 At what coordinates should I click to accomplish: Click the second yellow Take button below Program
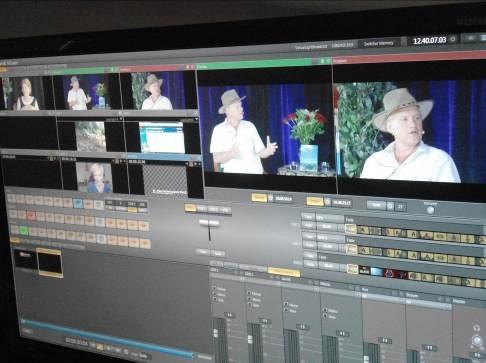pyautogui.click(x=315, y=201)
